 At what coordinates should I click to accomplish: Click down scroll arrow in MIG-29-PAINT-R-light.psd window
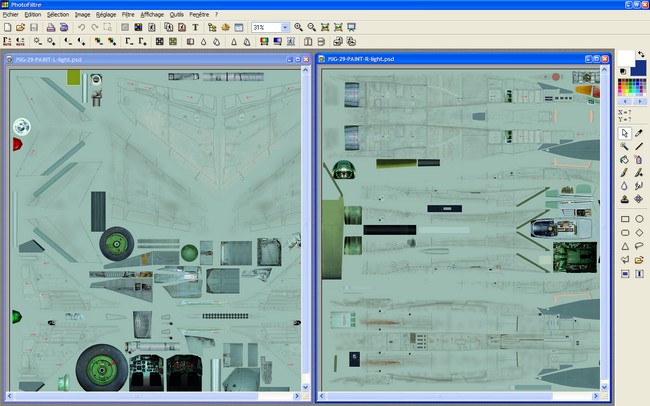tap(604, 387)
